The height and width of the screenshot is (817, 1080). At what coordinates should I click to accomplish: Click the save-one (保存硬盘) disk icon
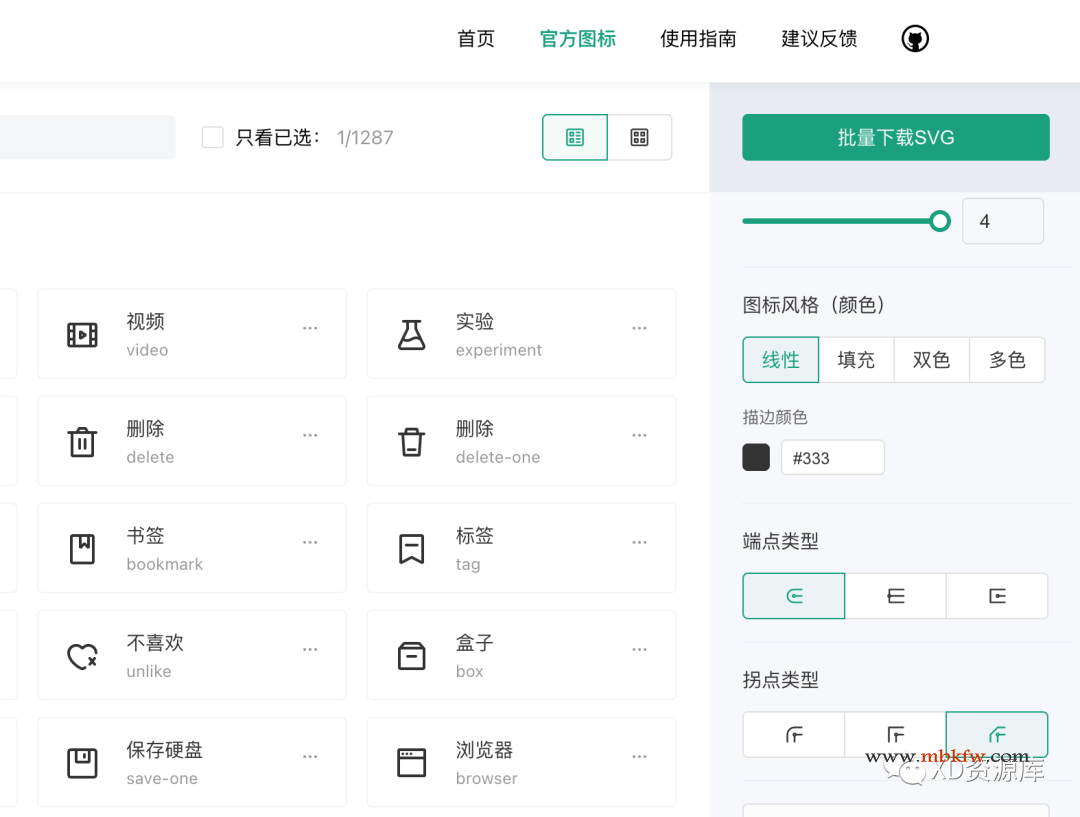(82, 763)
